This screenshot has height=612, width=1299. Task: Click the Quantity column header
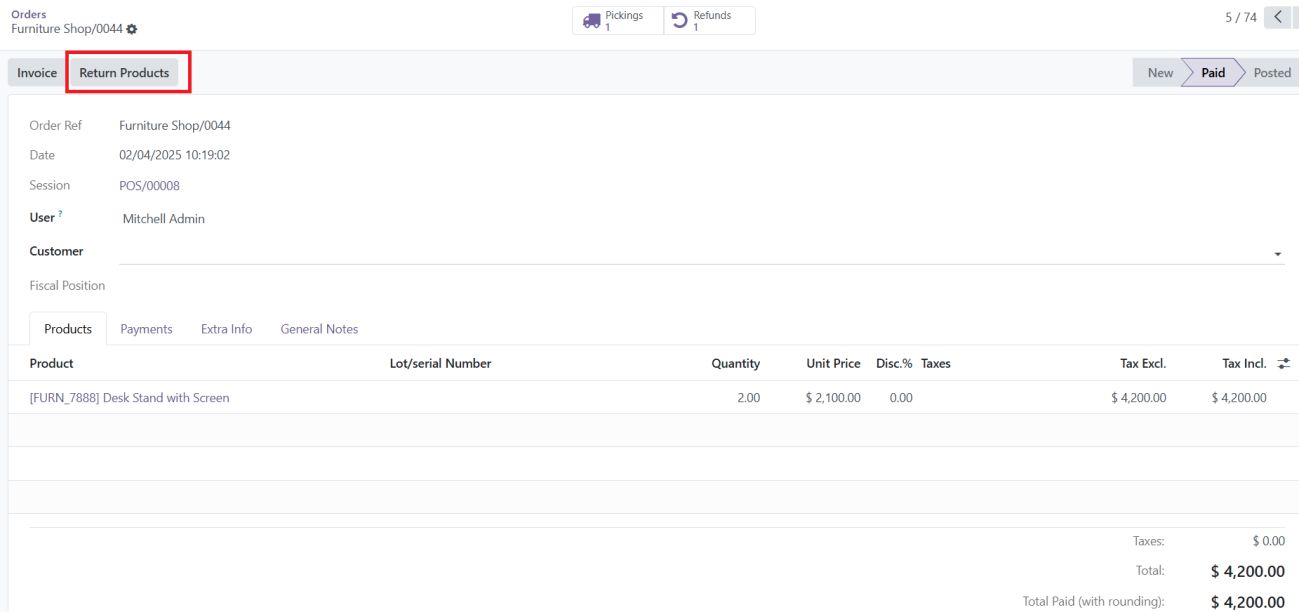click(x=735, y=364)
